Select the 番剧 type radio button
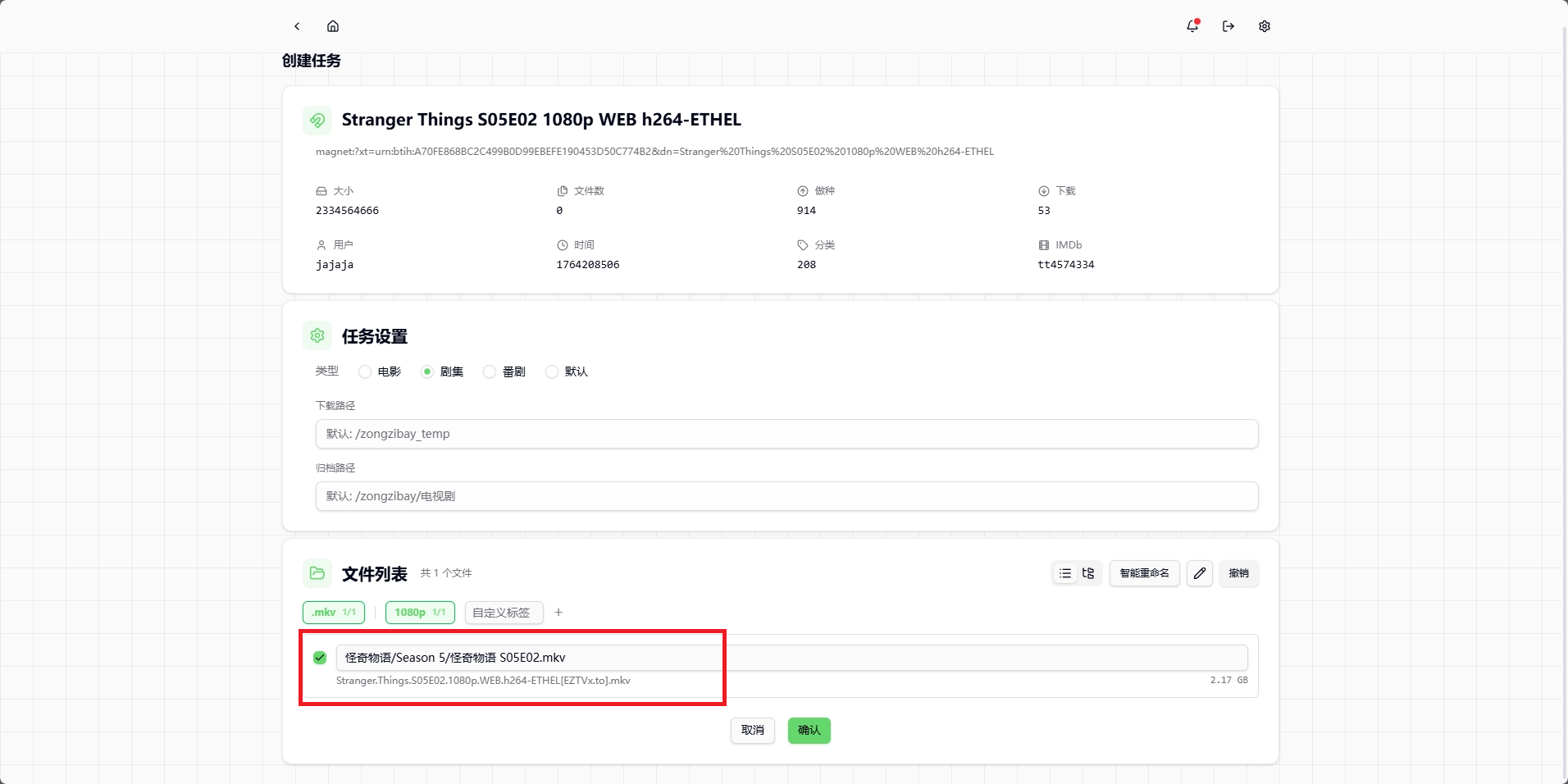This screenshot has width=1568, height=784. 490,371
